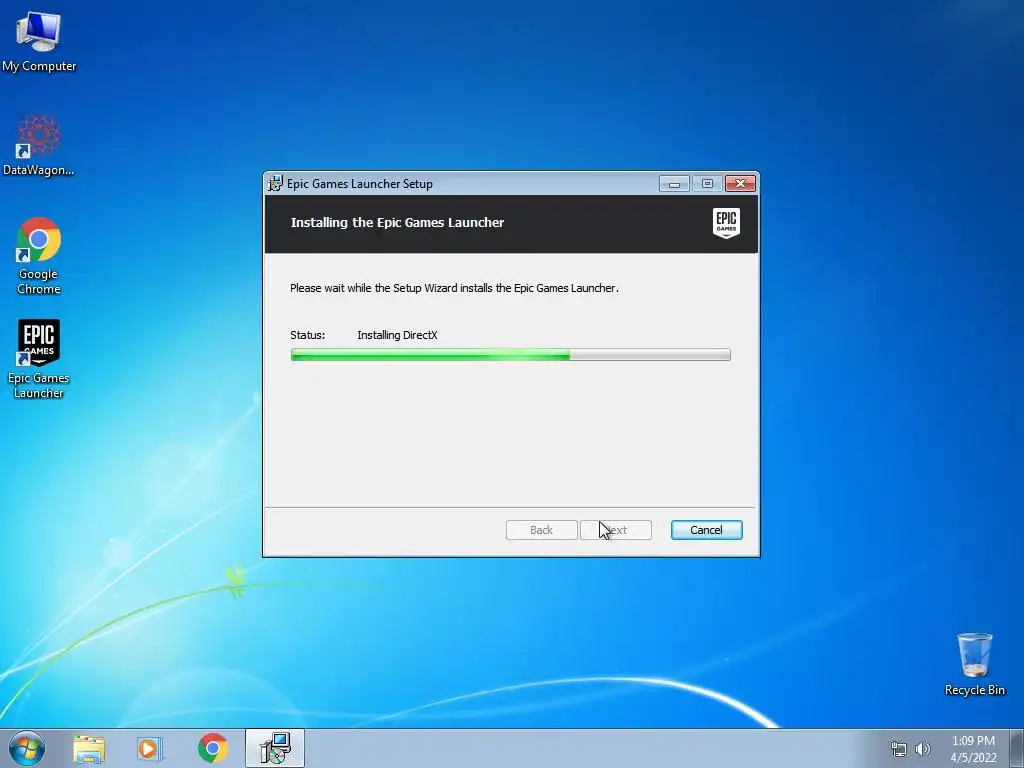Launch Windows Media Player from taskbar

click(150, 749)
